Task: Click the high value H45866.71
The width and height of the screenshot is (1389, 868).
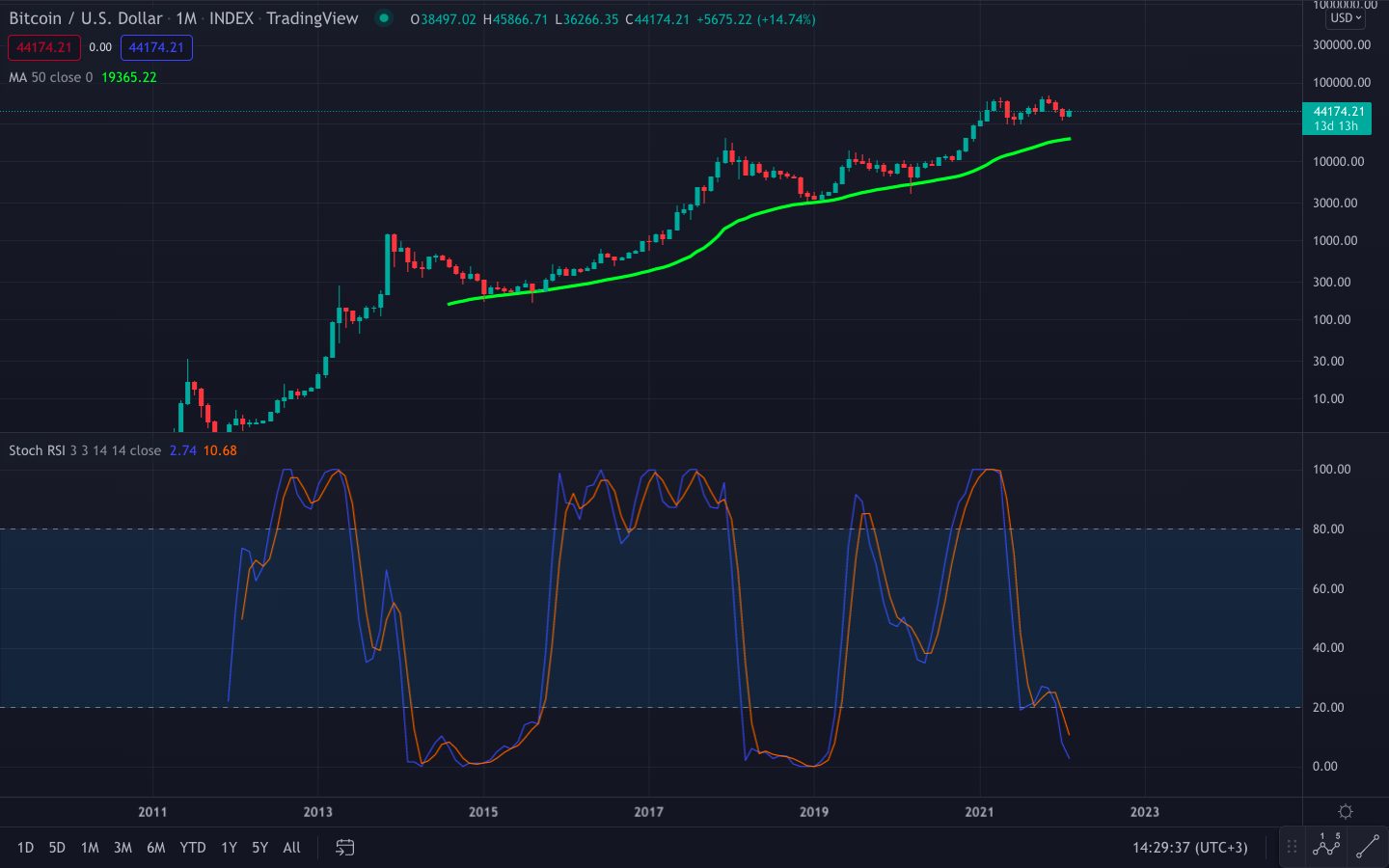Action: click(515, 19)
